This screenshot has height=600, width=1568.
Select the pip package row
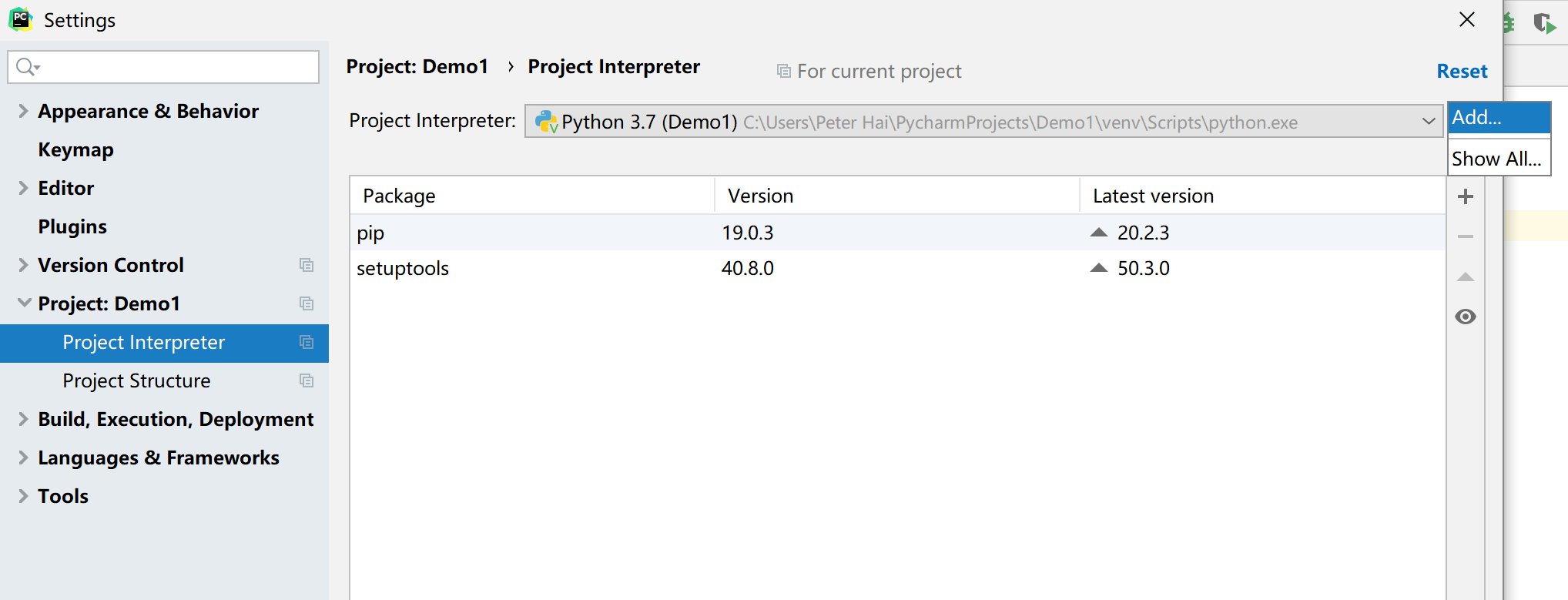(897, 233)
